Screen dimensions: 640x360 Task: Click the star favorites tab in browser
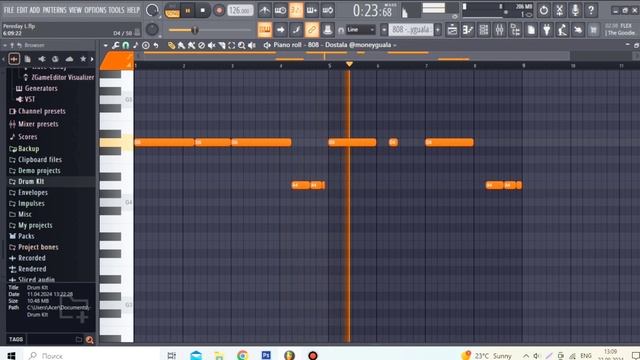pyautogui.click(x=83, y=59)
